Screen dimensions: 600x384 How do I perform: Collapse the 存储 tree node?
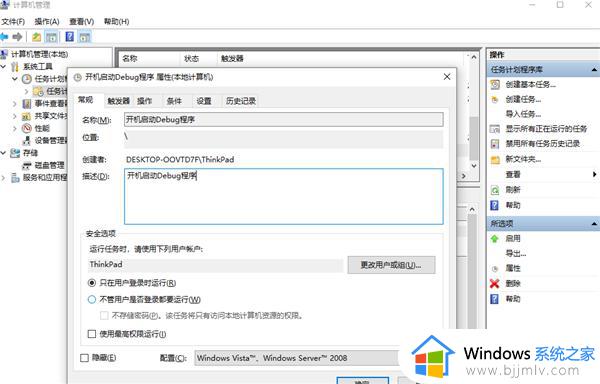(3, 153)
